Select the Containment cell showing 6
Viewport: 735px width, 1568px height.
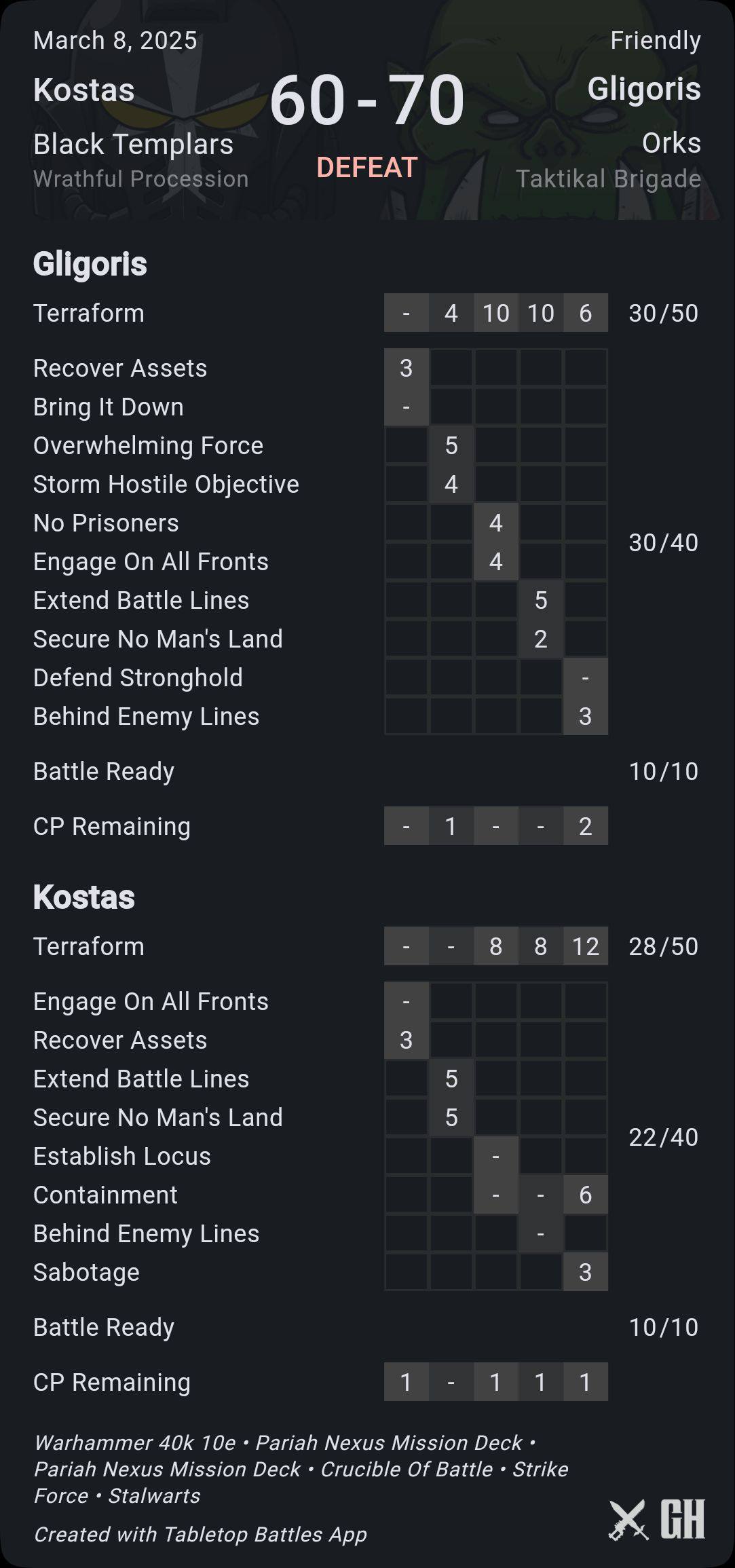585,1195
